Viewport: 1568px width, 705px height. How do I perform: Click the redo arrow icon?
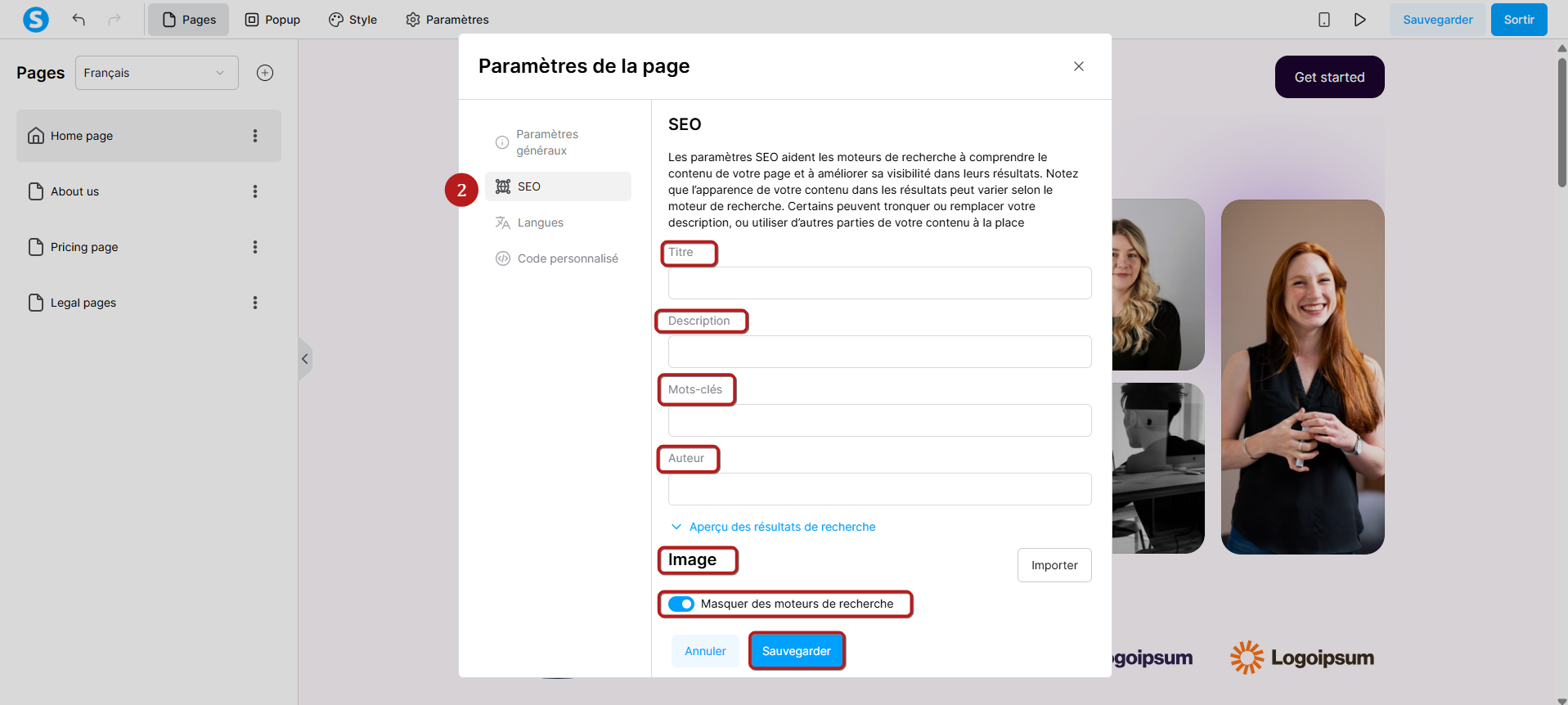point(115,20)
